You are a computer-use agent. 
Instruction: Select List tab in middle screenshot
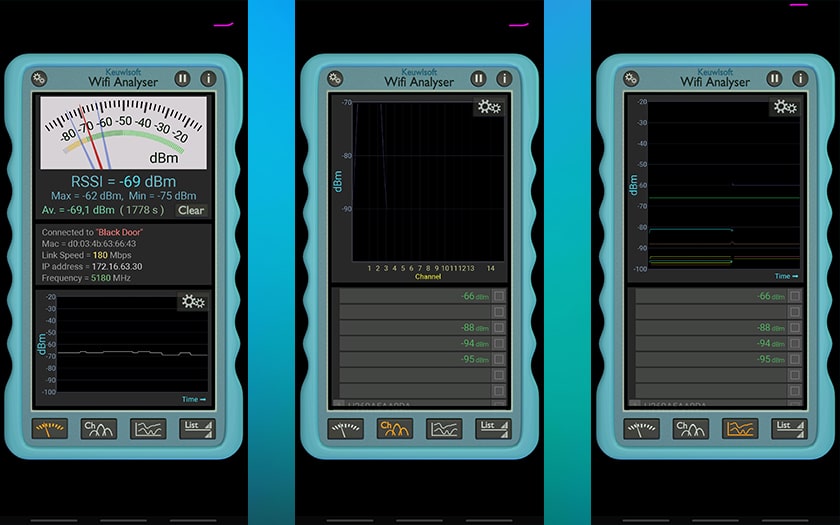pyautogui.click(x=493, y=429)
